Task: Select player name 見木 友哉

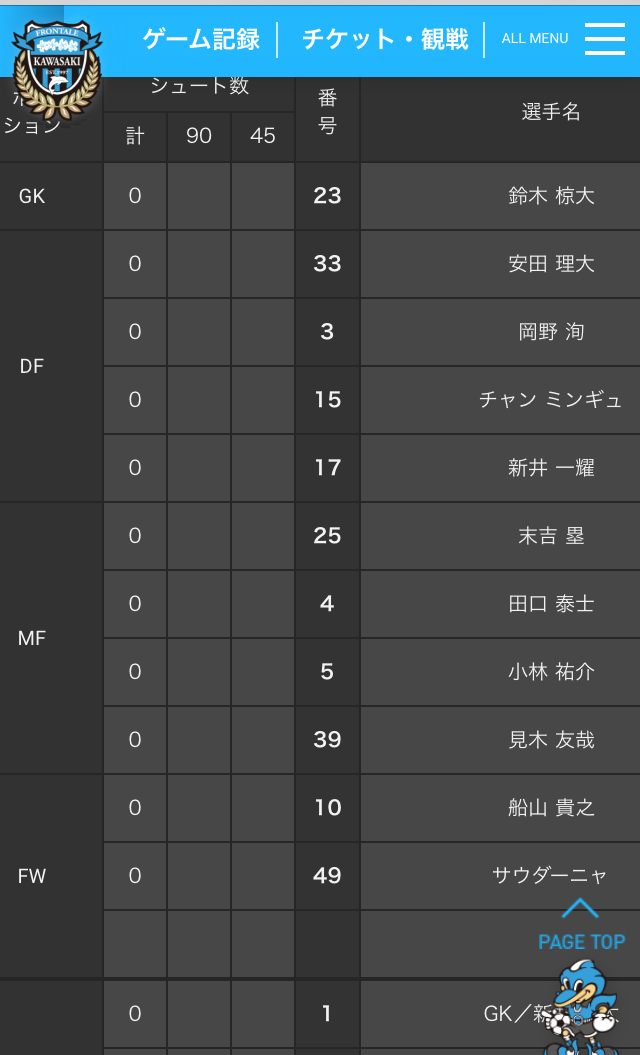Action: tap(551, 740)
